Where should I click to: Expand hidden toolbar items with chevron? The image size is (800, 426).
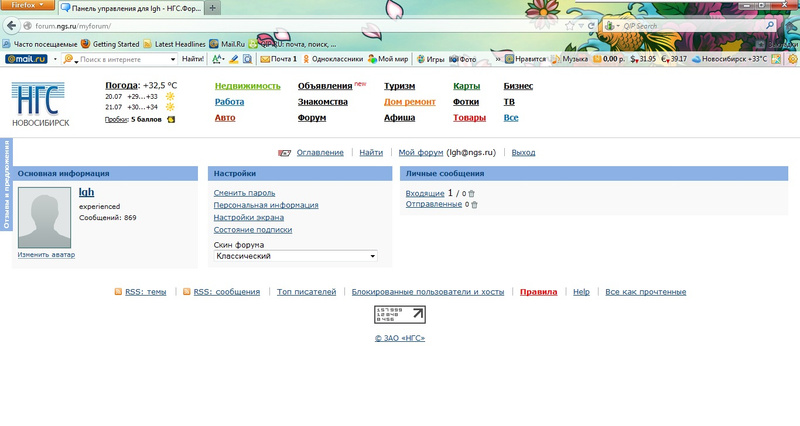[x=498, y=59]
